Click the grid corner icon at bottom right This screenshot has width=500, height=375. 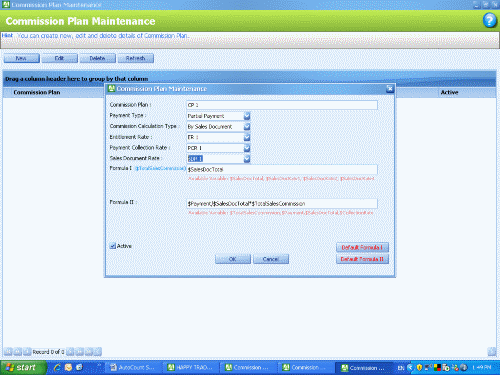[x=491, y=351]
